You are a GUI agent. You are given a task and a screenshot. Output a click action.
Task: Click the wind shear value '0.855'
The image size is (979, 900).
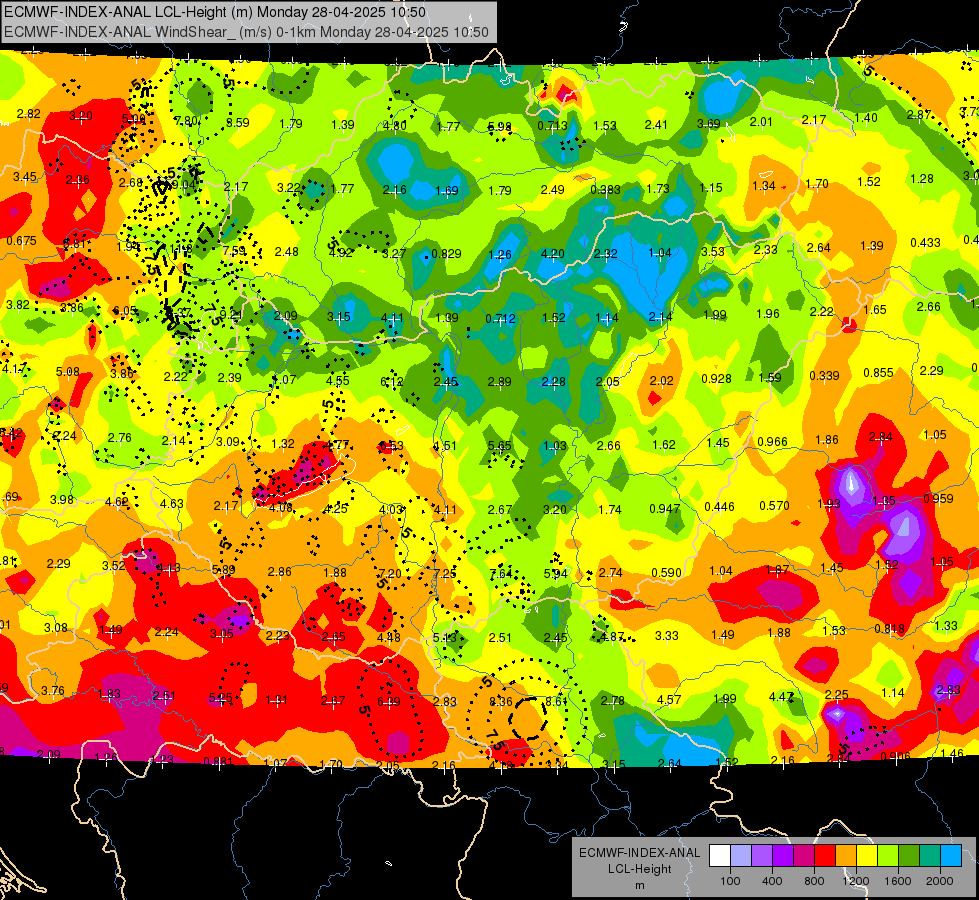click(x=878, y=373)
